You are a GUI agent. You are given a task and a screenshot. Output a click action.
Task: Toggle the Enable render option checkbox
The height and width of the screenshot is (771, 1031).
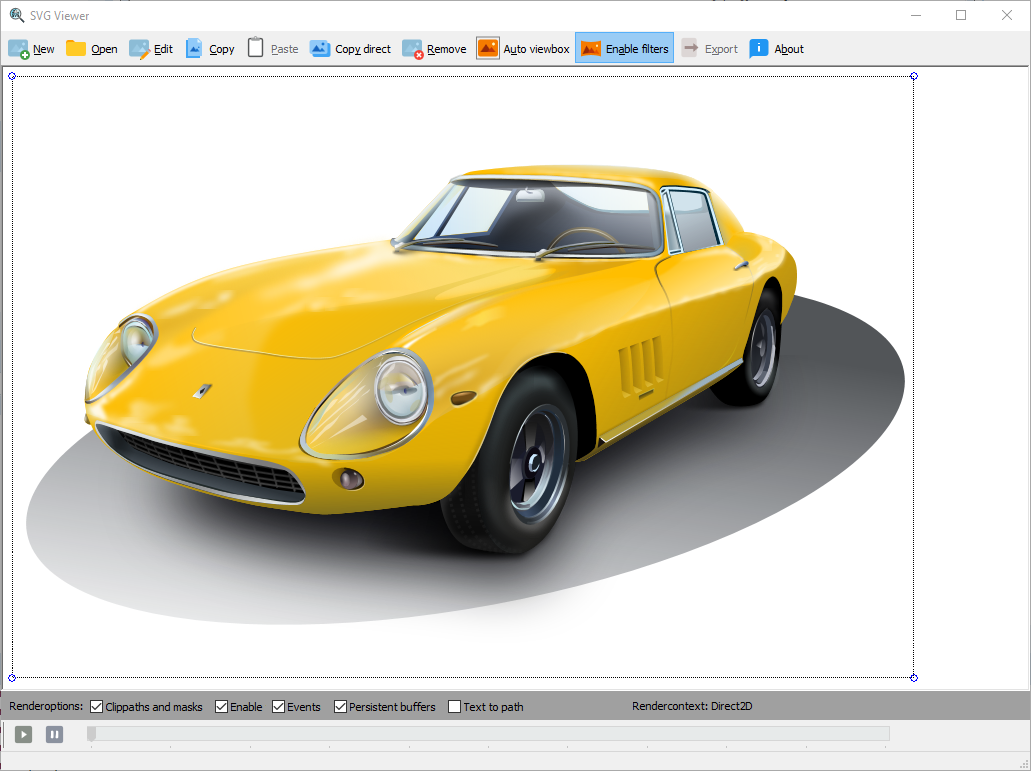[222, 707]
